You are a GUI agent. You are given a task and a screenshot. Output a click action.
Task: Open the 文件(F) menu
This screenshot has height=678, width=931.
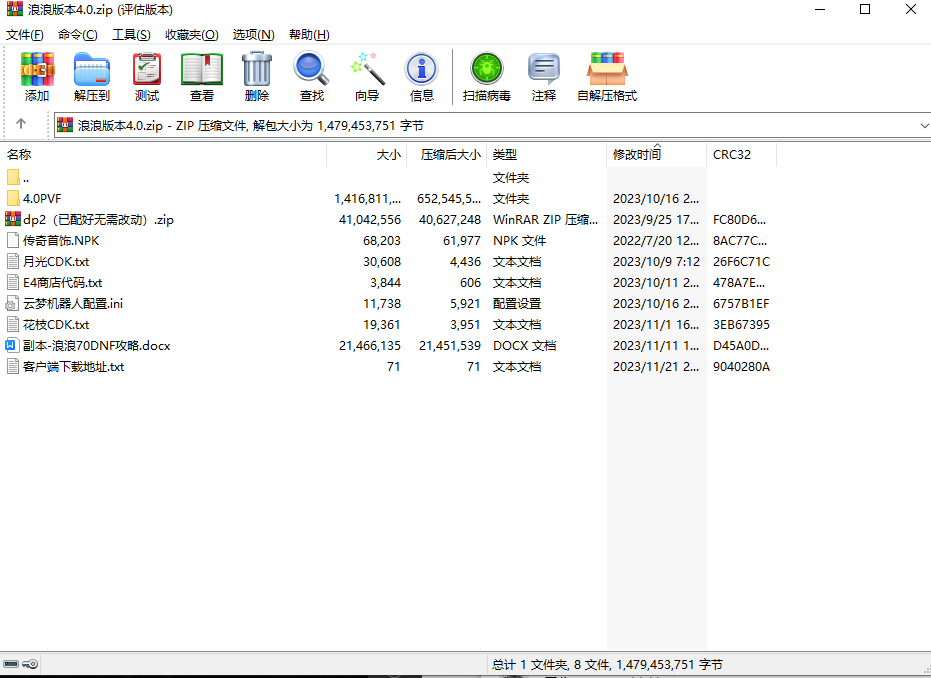tap(25, 35)
